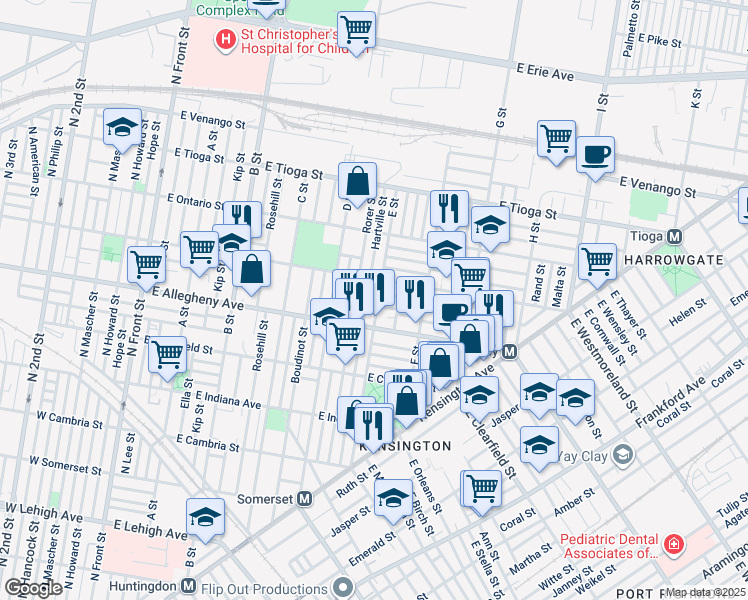This screenshot has height=600, width=748.
Task: Click the Huntingdon transit station icon
Action: pos(188,585)
